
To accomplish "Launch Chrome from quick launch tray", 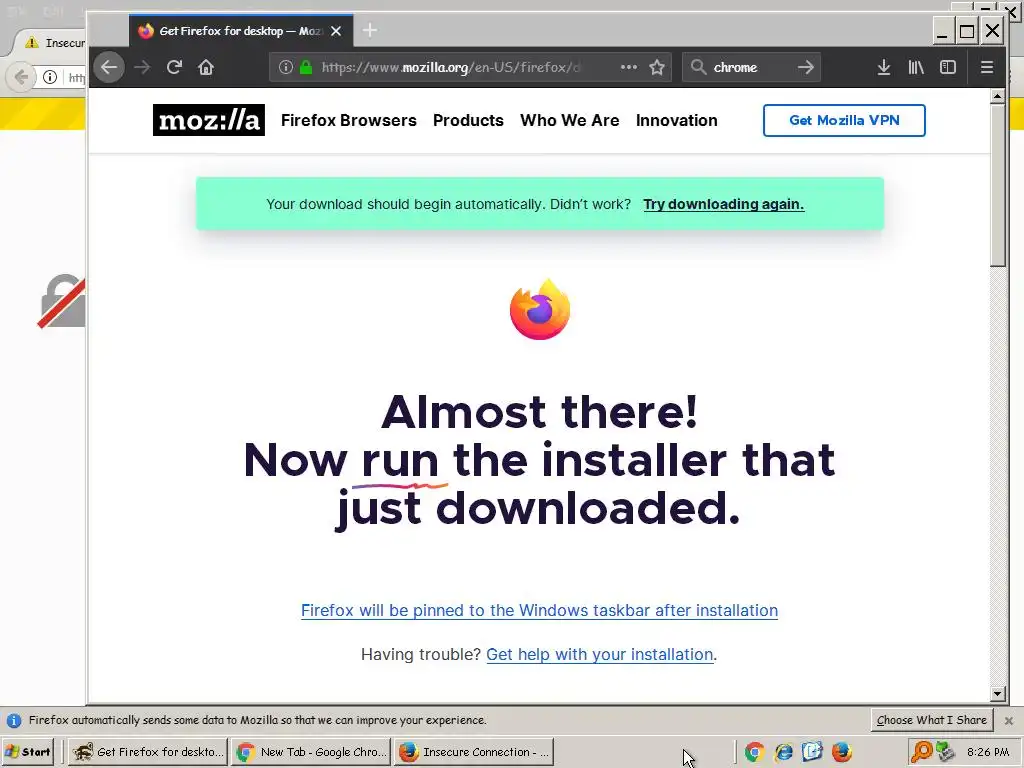I will pyautogui.click(x=754, y=752).
